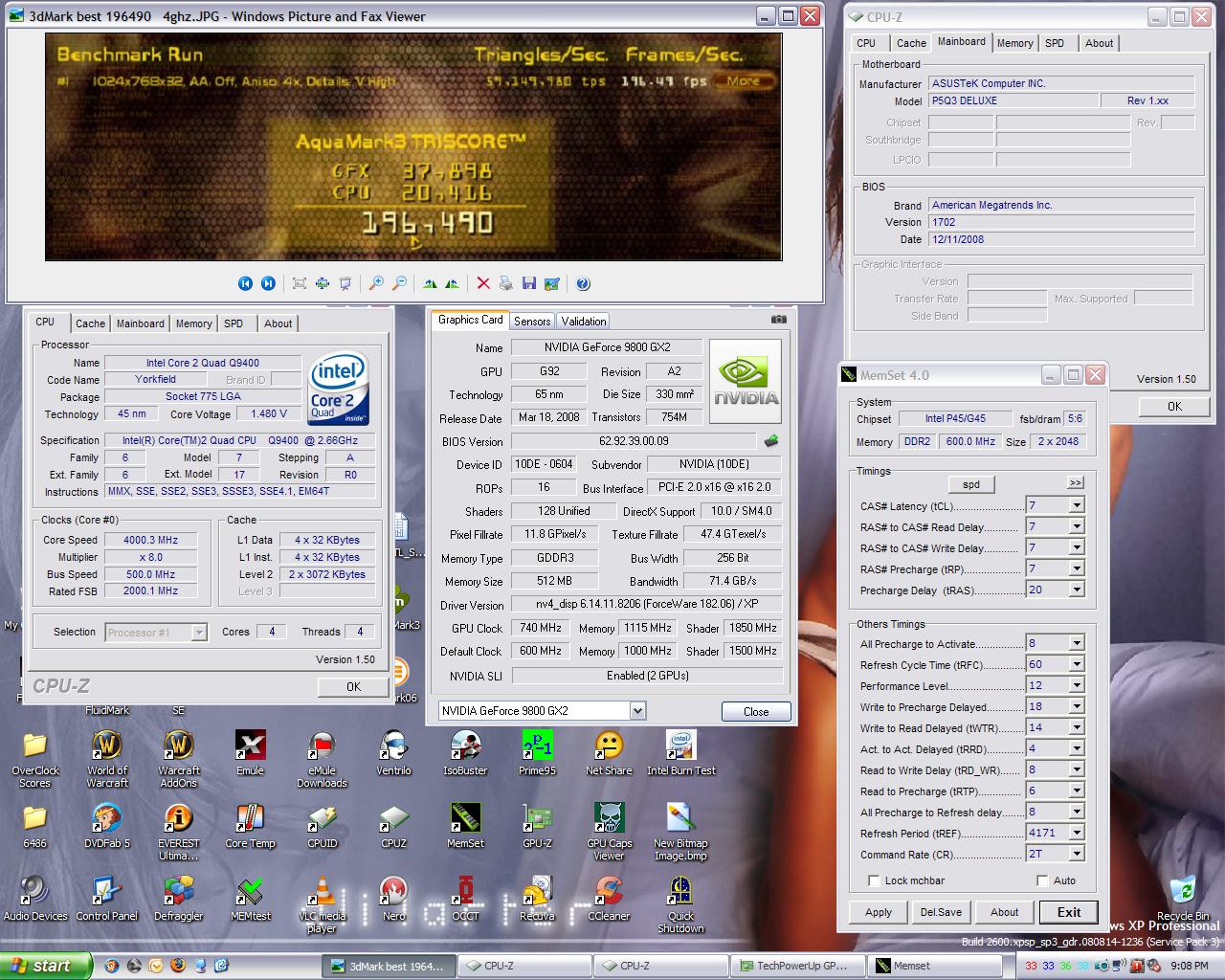The width and height of the screenshot is (1225, 980).
Task: Open the EVEREST Ultimate desktop icon
Action: (x=178, y=832)
